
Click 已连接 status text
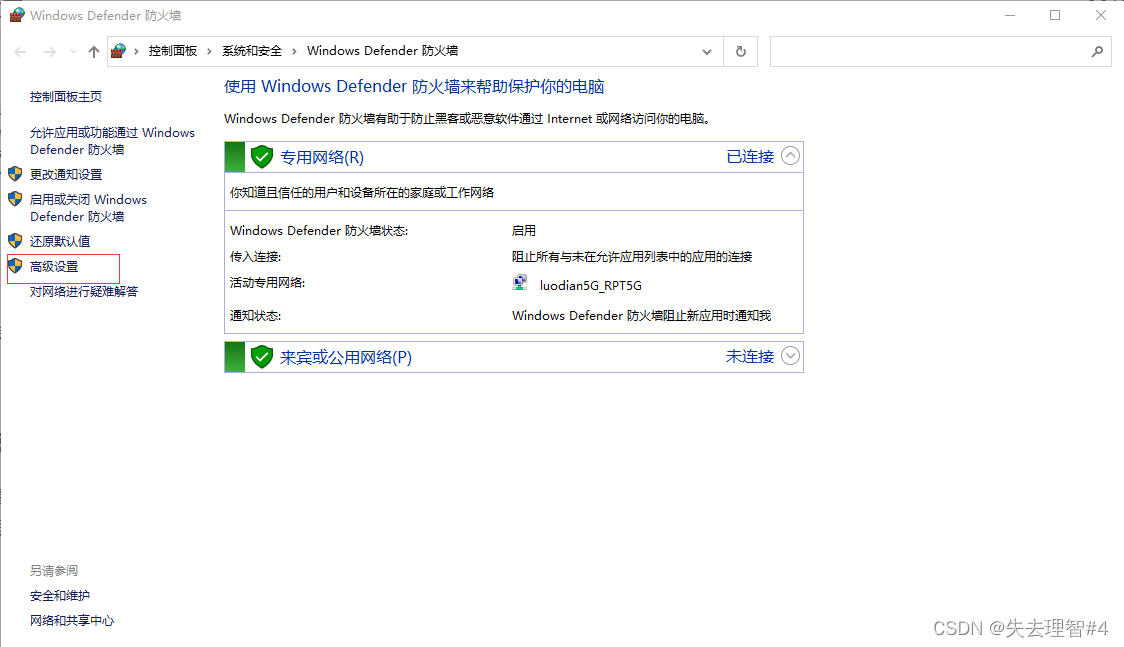(x=750, y=157)
